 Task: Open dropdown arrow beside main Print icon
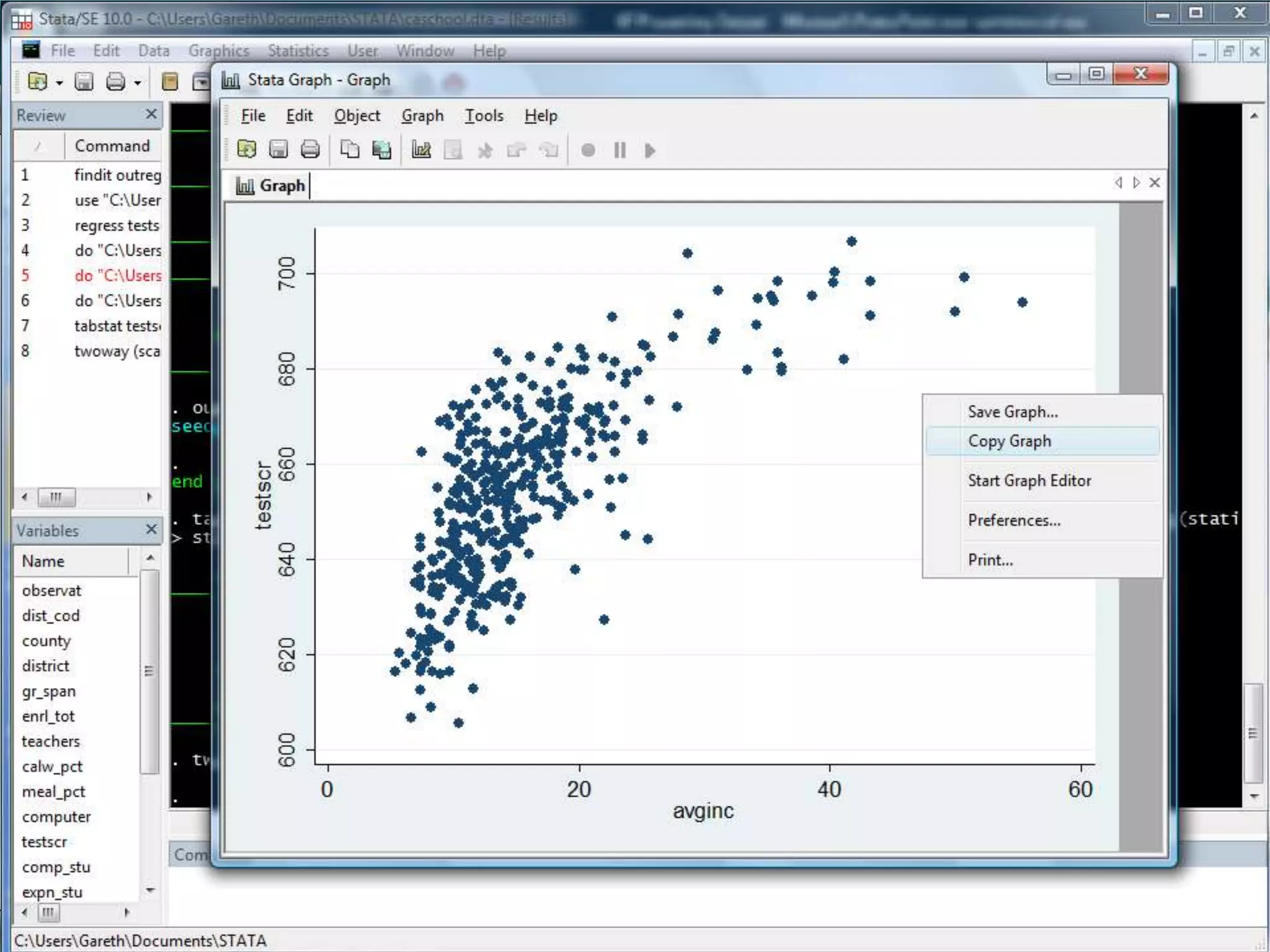click(x=138, y=82)
